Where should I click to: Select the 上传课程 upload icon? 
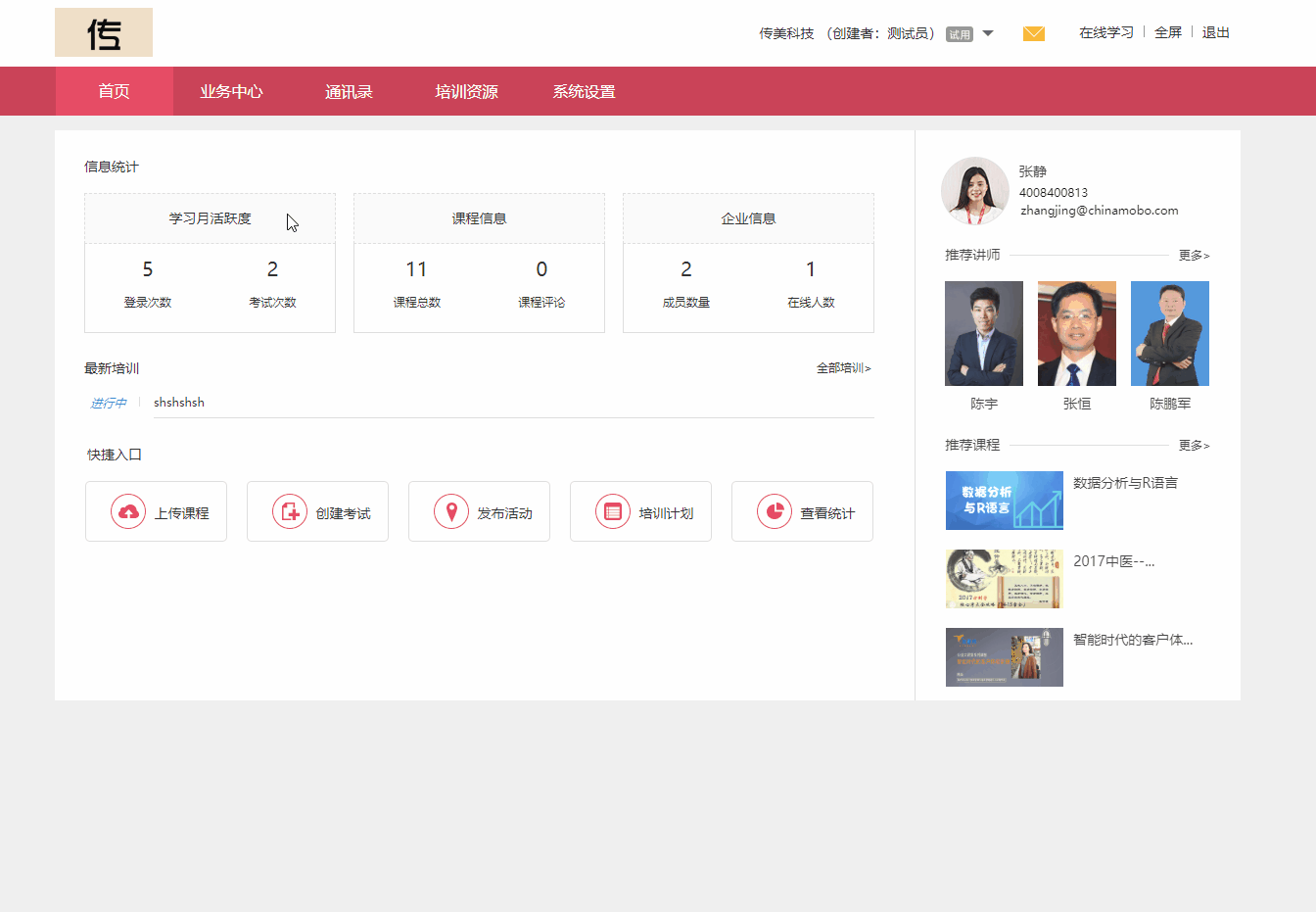click(x=127, y=510)
